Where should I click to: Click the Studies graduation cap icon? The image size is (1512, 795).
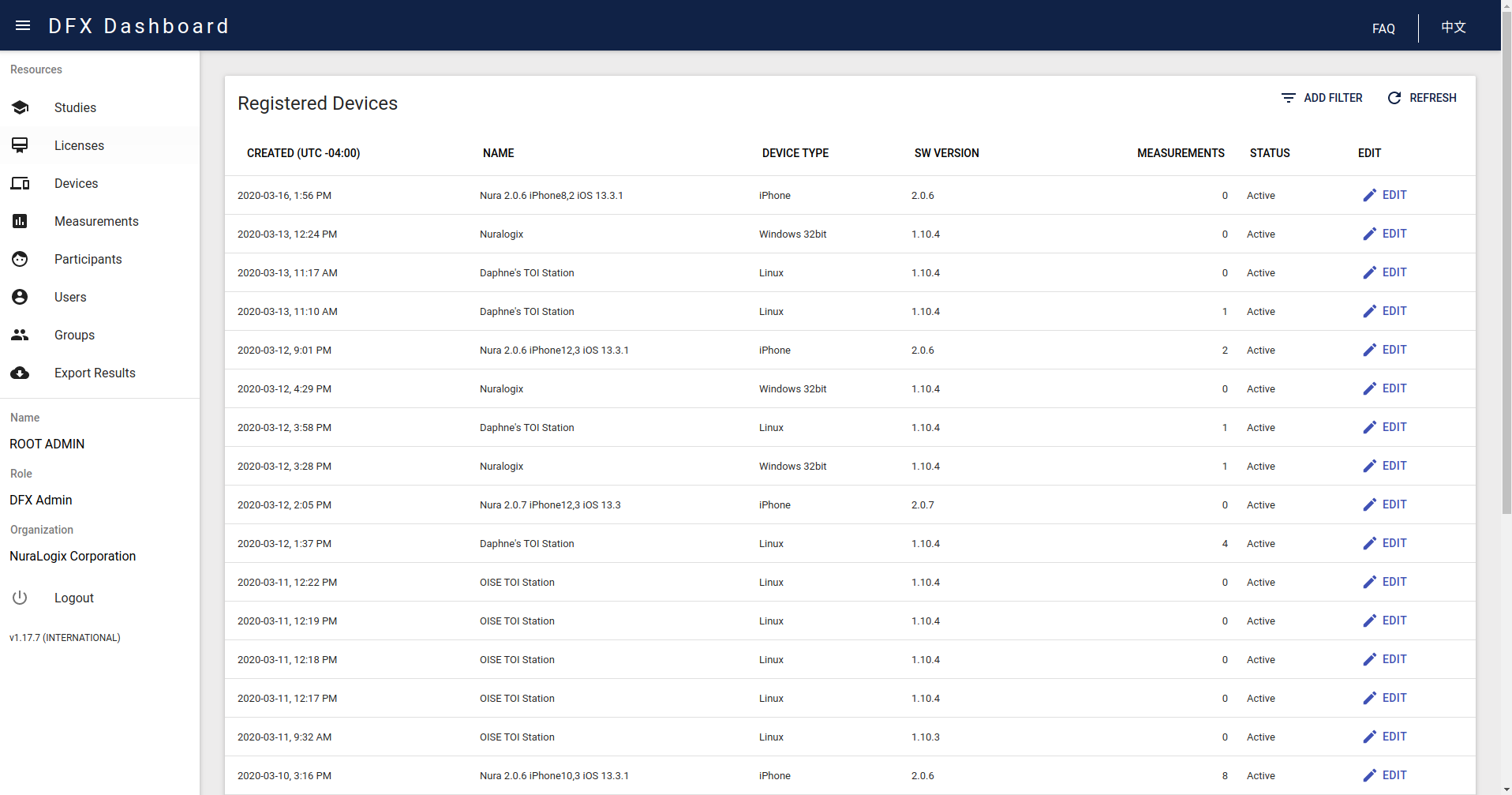pos(20,107)
